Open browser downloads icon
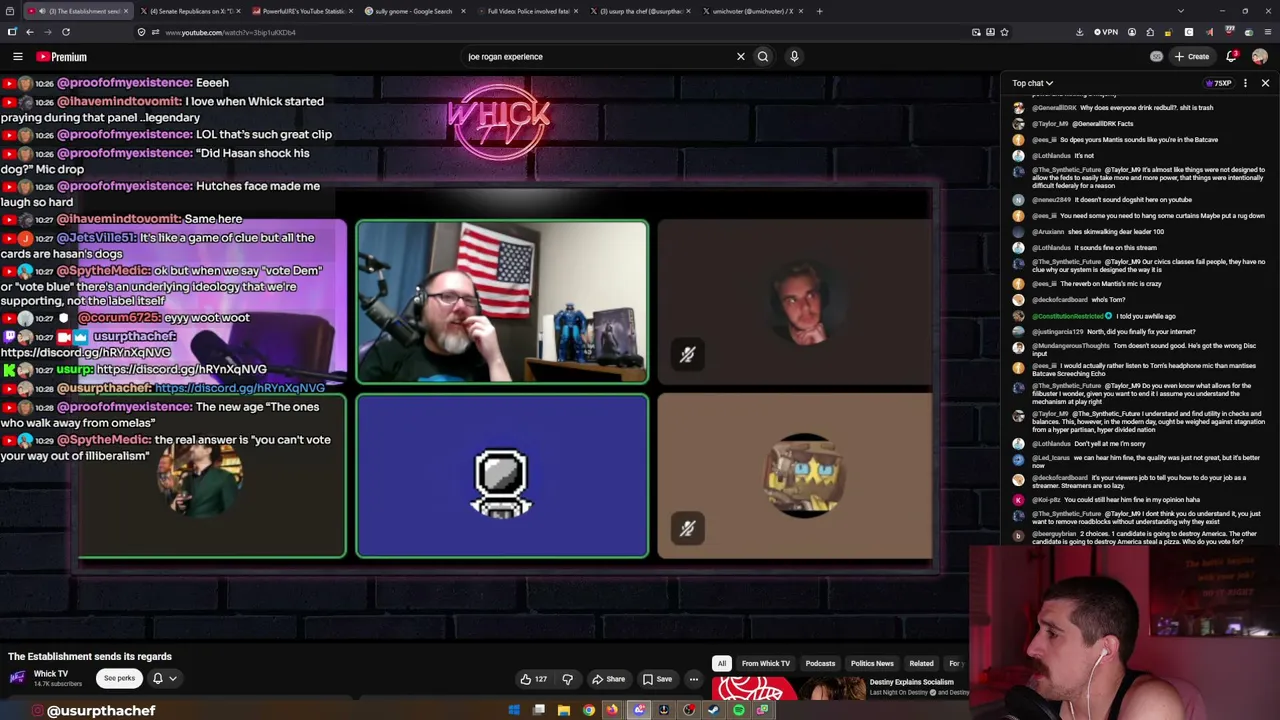1280x720 pixels. coord(1079,32)
